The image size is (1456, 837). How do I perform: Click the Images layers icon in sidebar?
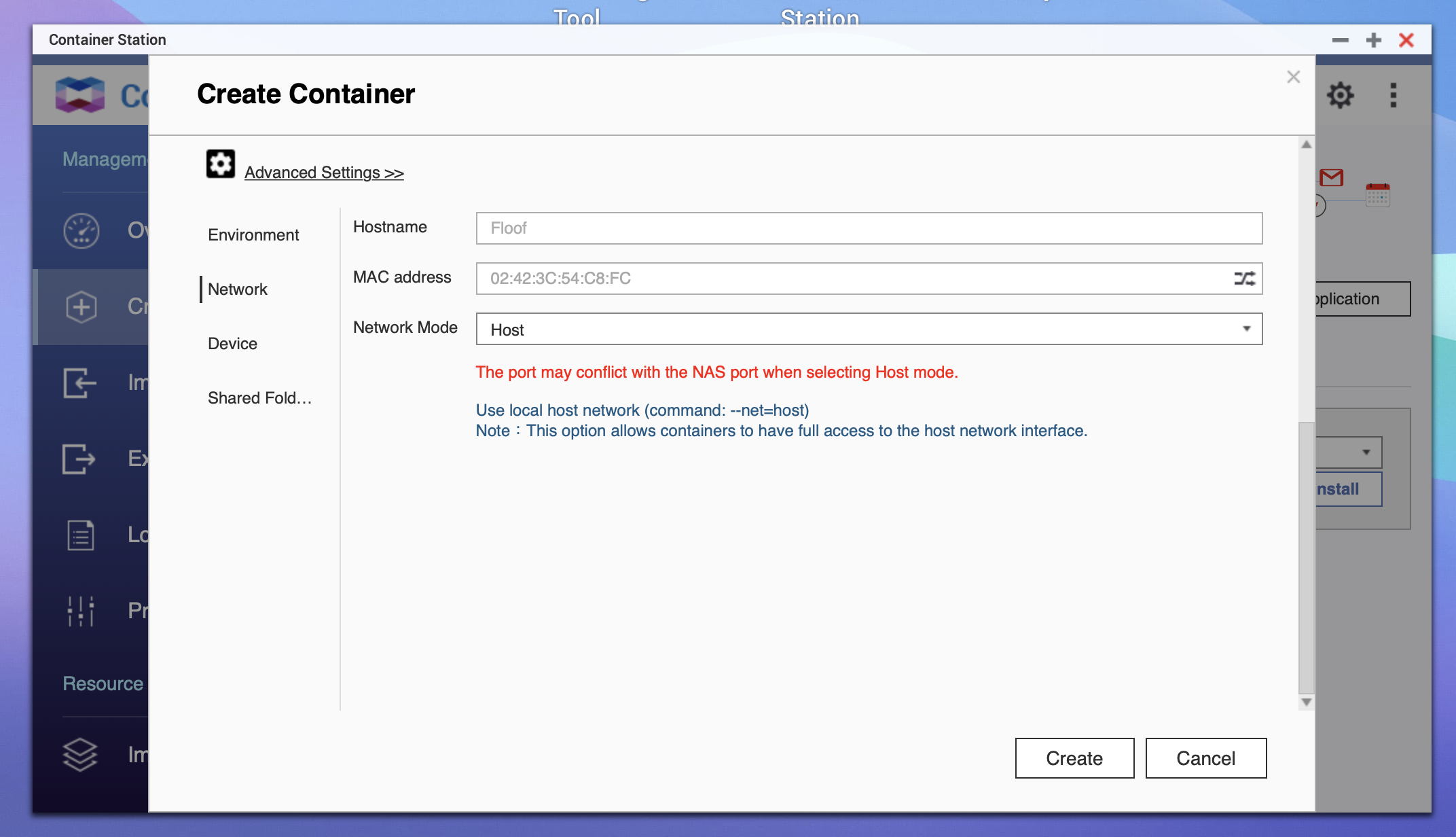coord(81,754)
